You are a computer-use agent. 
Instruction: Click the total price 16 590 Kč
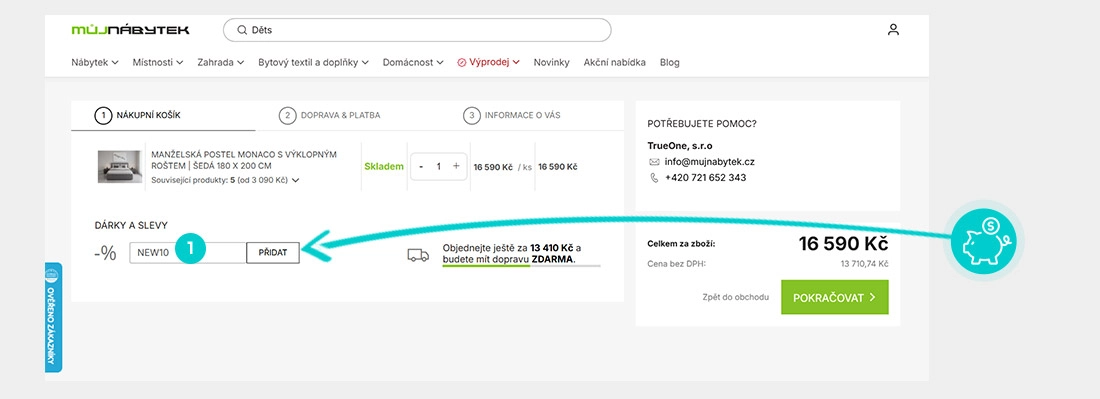coord(843,244)
